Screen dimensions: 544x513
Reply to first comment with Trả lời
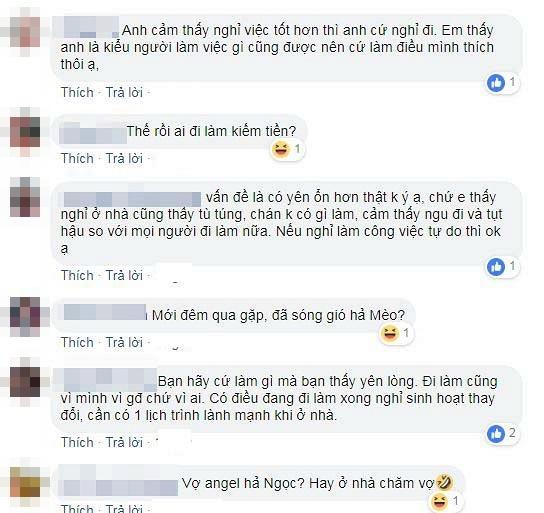point(124,93)
